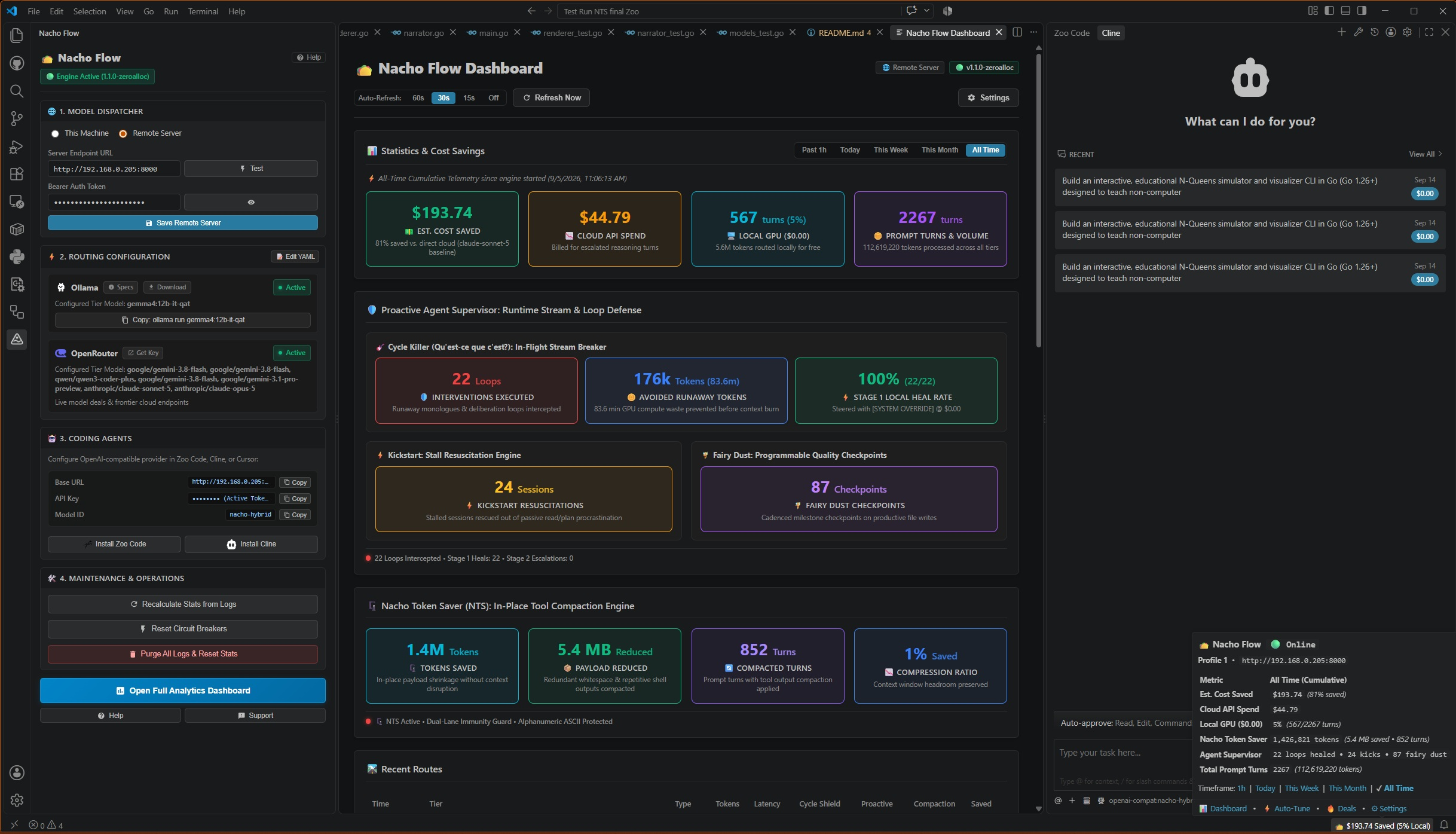Viewport: 1456px width, 834px height.
Task: Click the Test endpoint button
Action: coord(250,169)
